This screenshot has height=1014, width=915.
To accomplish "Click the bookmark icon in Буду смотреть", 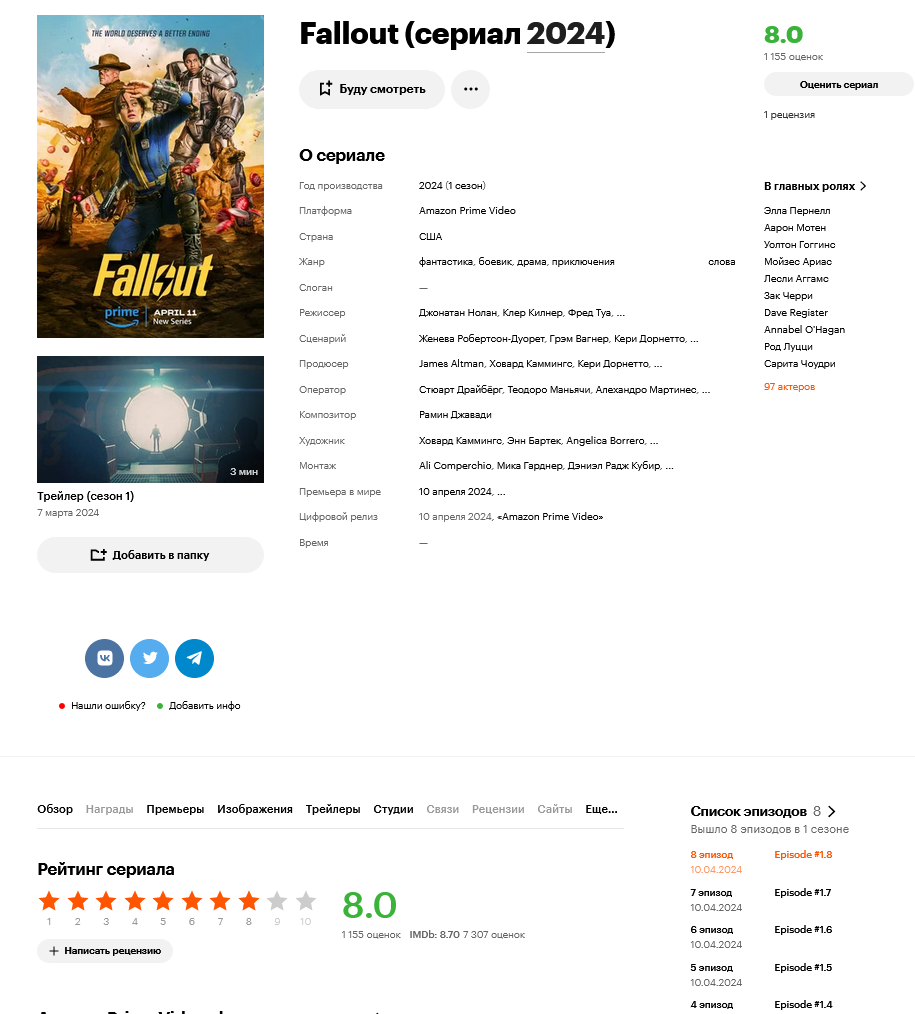I will [325, 89].
